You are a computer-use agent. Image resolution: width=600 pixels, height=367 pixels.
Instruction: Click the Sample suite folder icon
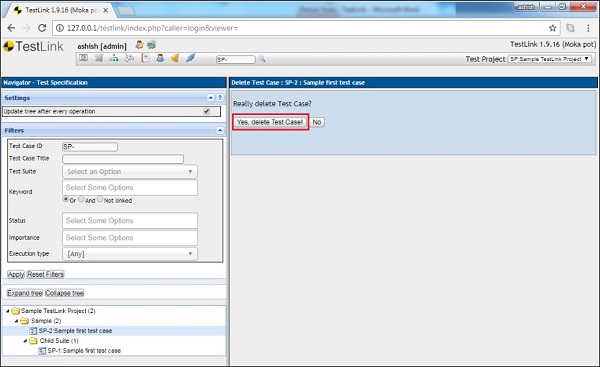pos(24,321)
